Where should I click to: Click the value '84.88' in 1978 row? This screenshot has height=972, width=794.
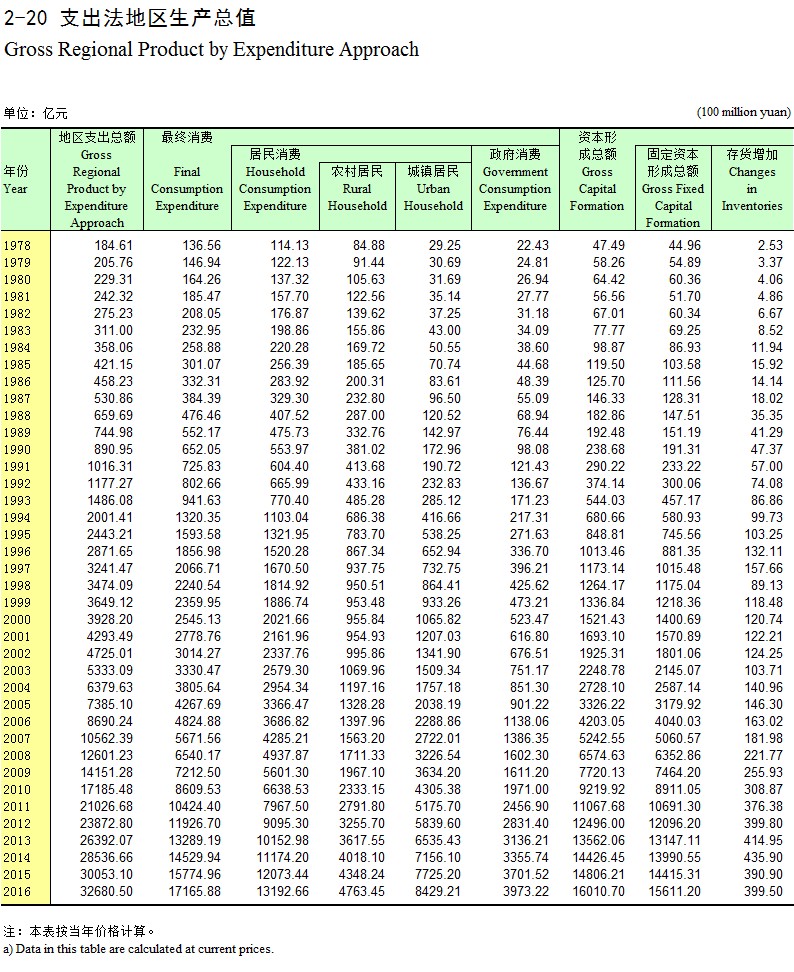point(369,245)
